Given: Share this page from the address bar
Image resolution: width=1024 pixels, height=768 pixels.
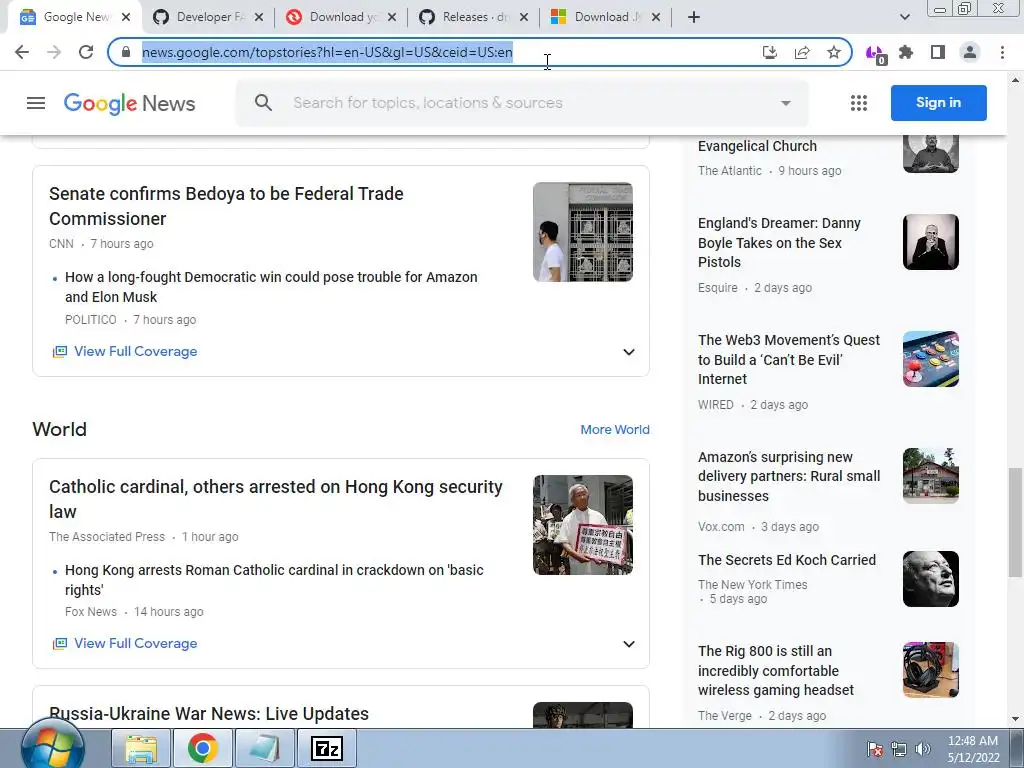Looking at the screenshot, I should [x=802, y=52].
